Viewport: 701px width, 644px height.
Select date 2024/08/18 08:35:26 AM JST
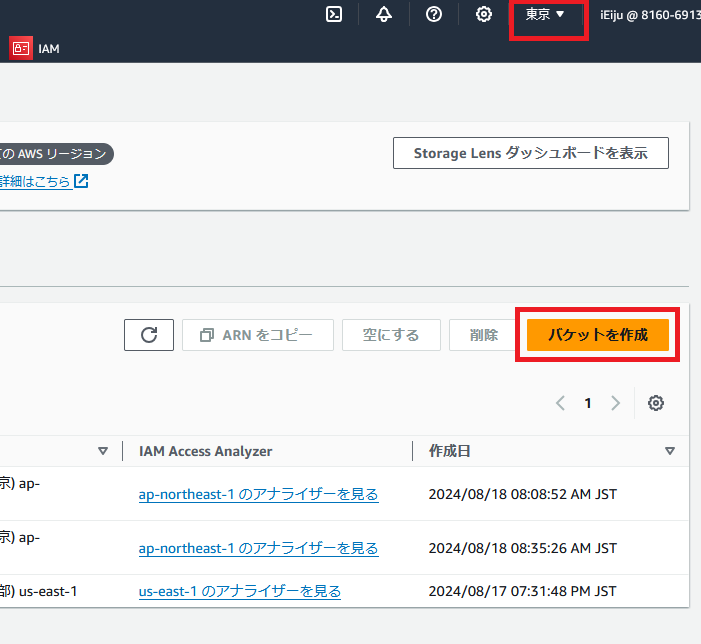pos(523,548)
